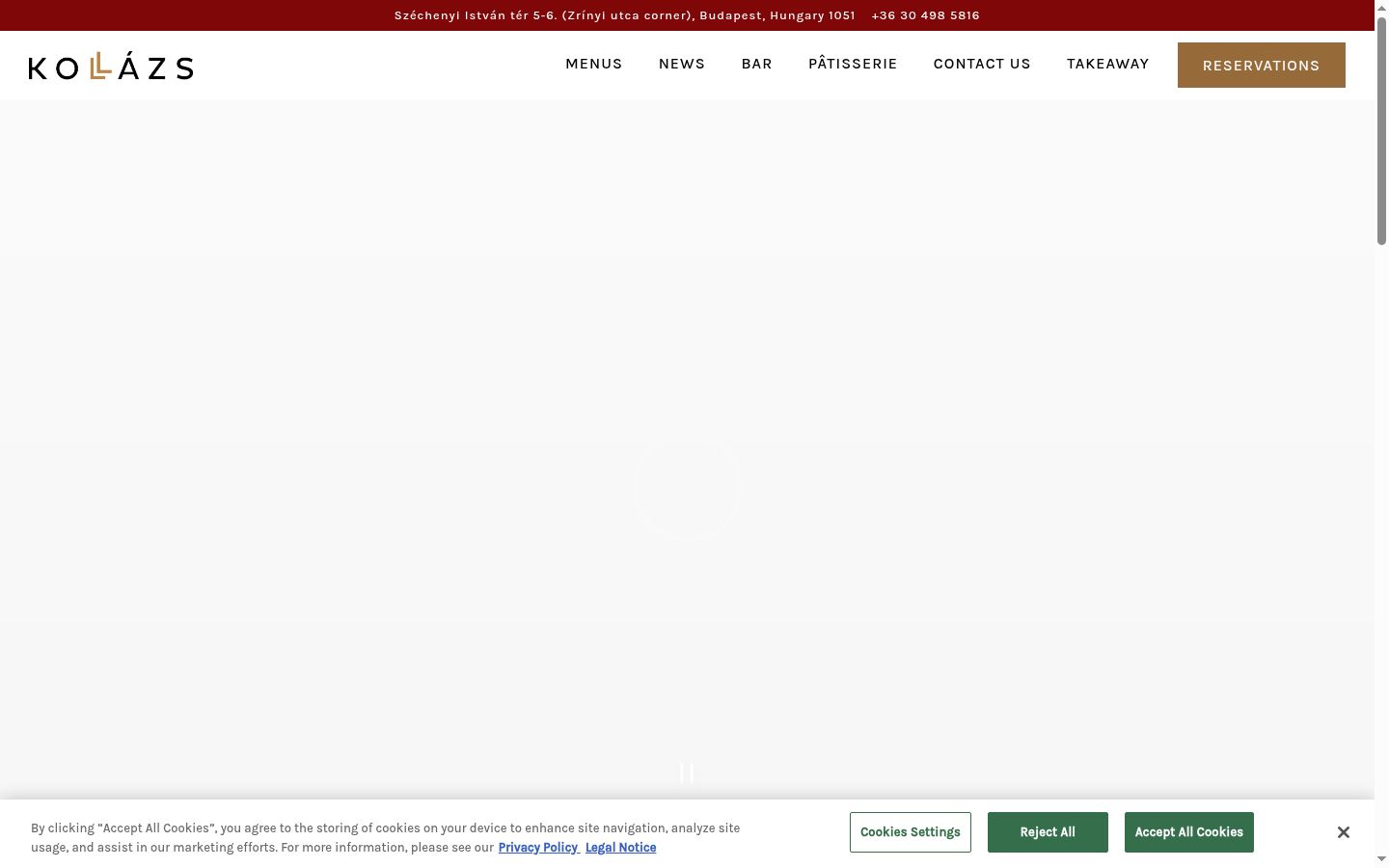Click the page vertical scrollbar thumb

tap(1381, 131)
